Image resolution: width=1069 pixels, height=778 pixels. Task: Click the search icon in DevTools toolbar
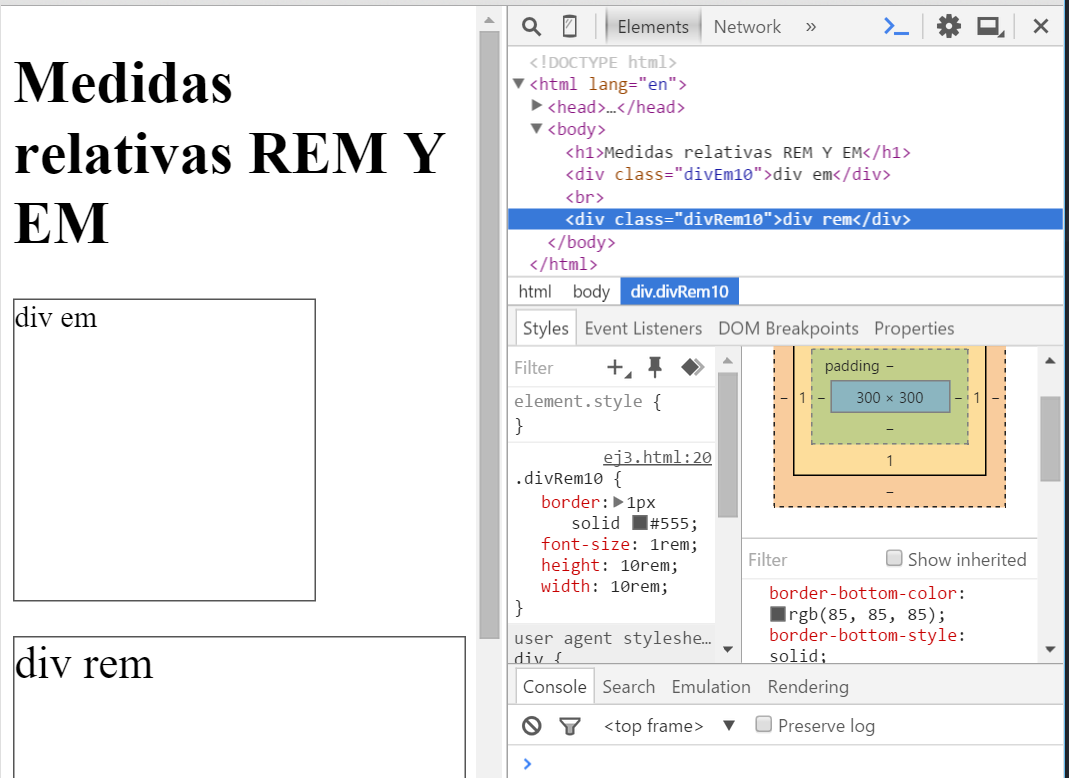(530, 26)
